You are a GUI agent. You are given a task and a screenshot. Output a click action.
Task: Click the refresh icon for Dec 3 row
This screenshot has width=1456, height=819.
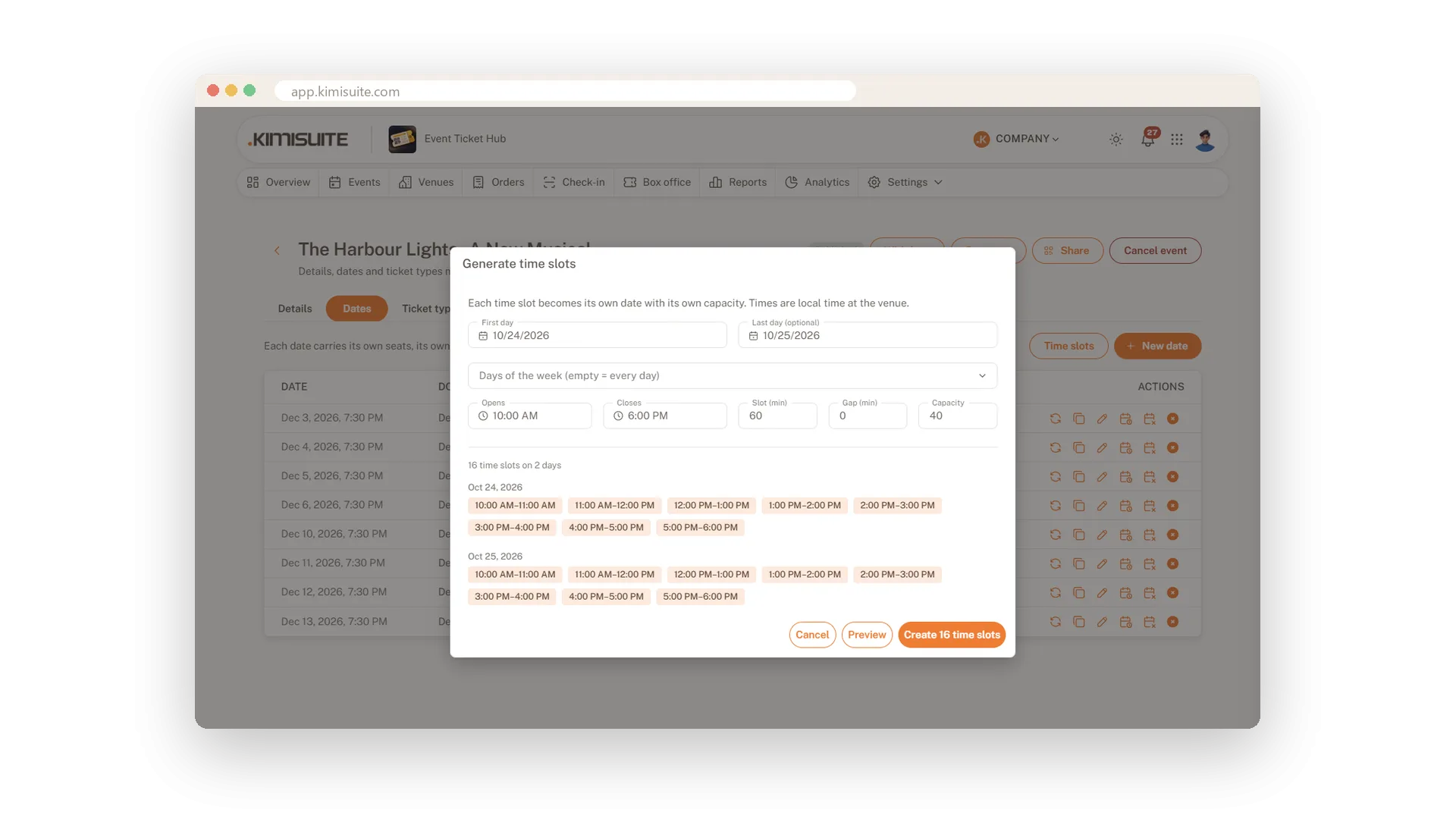[1055, 419]
